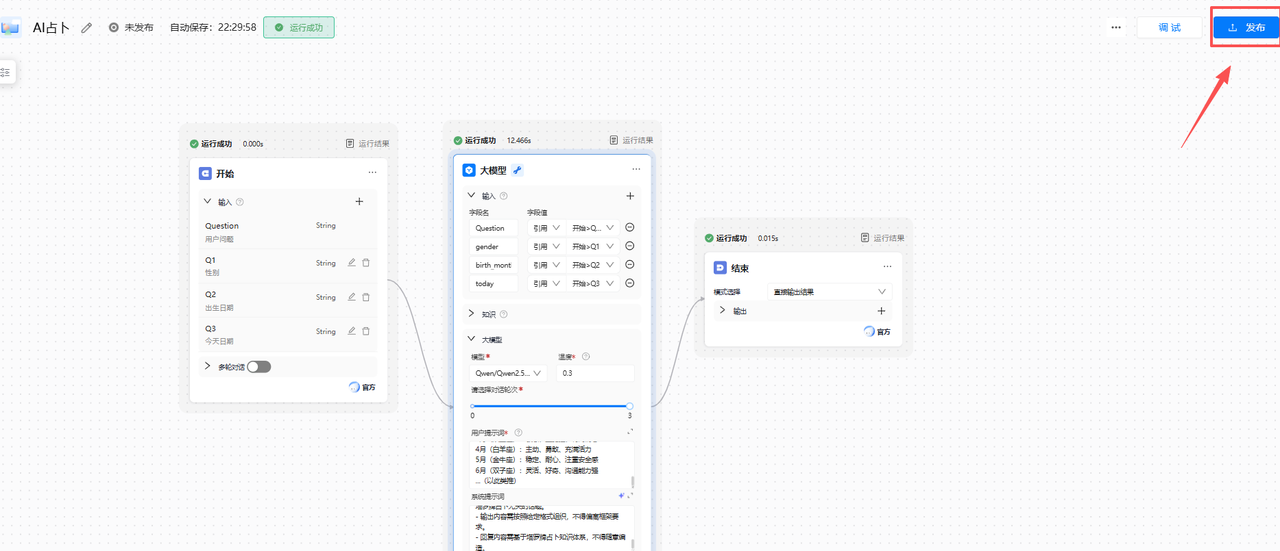Click the AI sparkle icon for 系统提示词
Viewport: 1280px width, 551px height.
coord(621,496)
